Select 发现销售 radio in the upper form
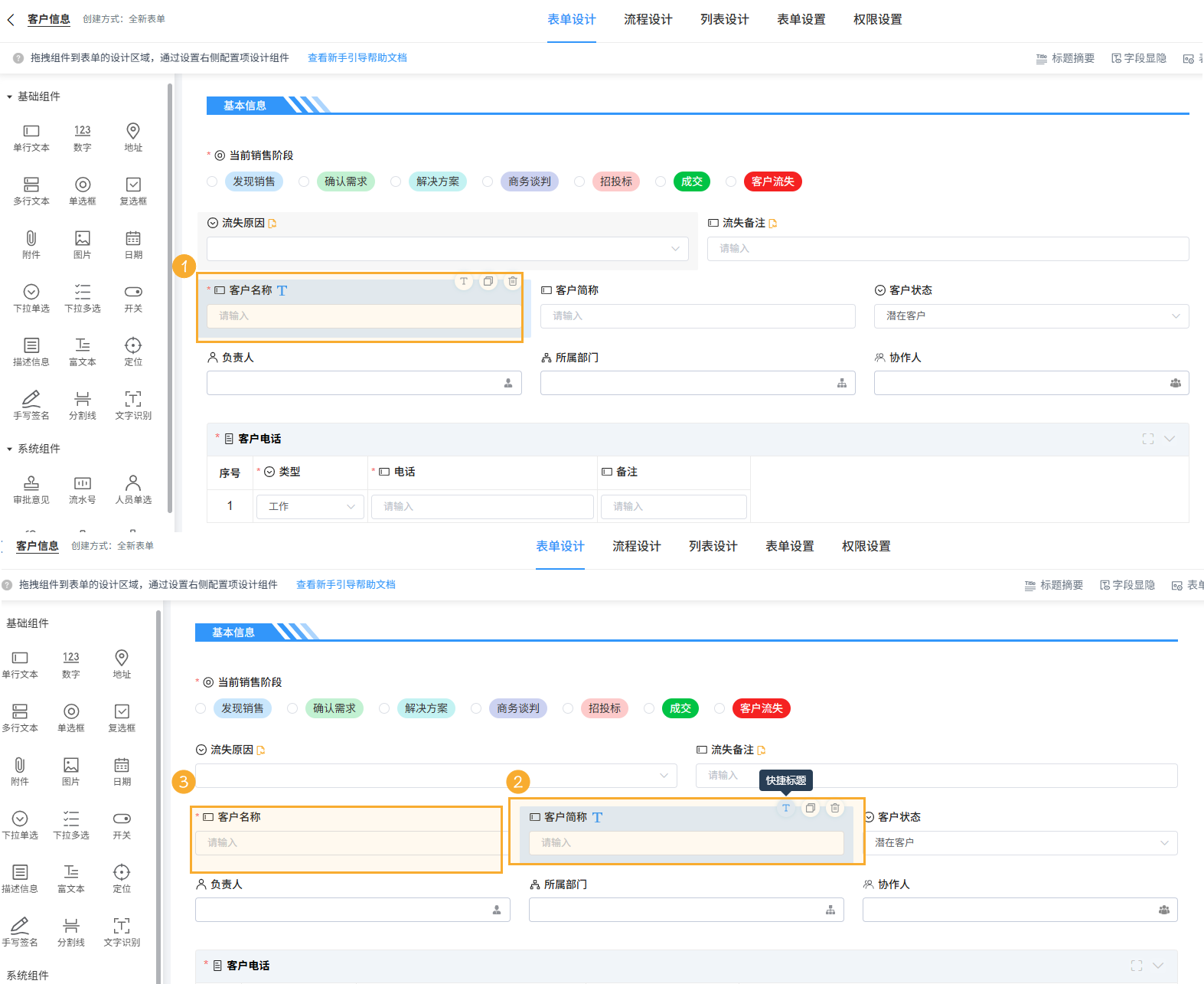This screenshot has width=1204, height=984. click(x=212, y=181)
